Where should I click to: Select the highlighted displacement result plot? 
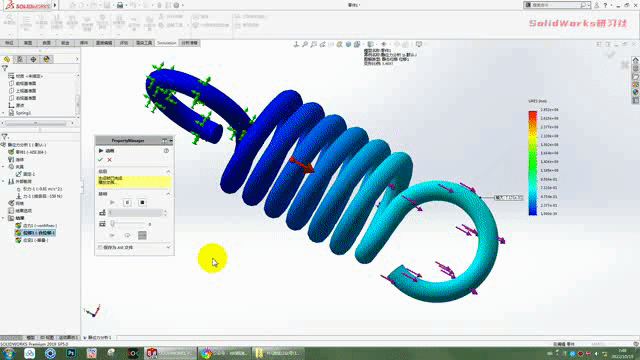tap(35, 233)
